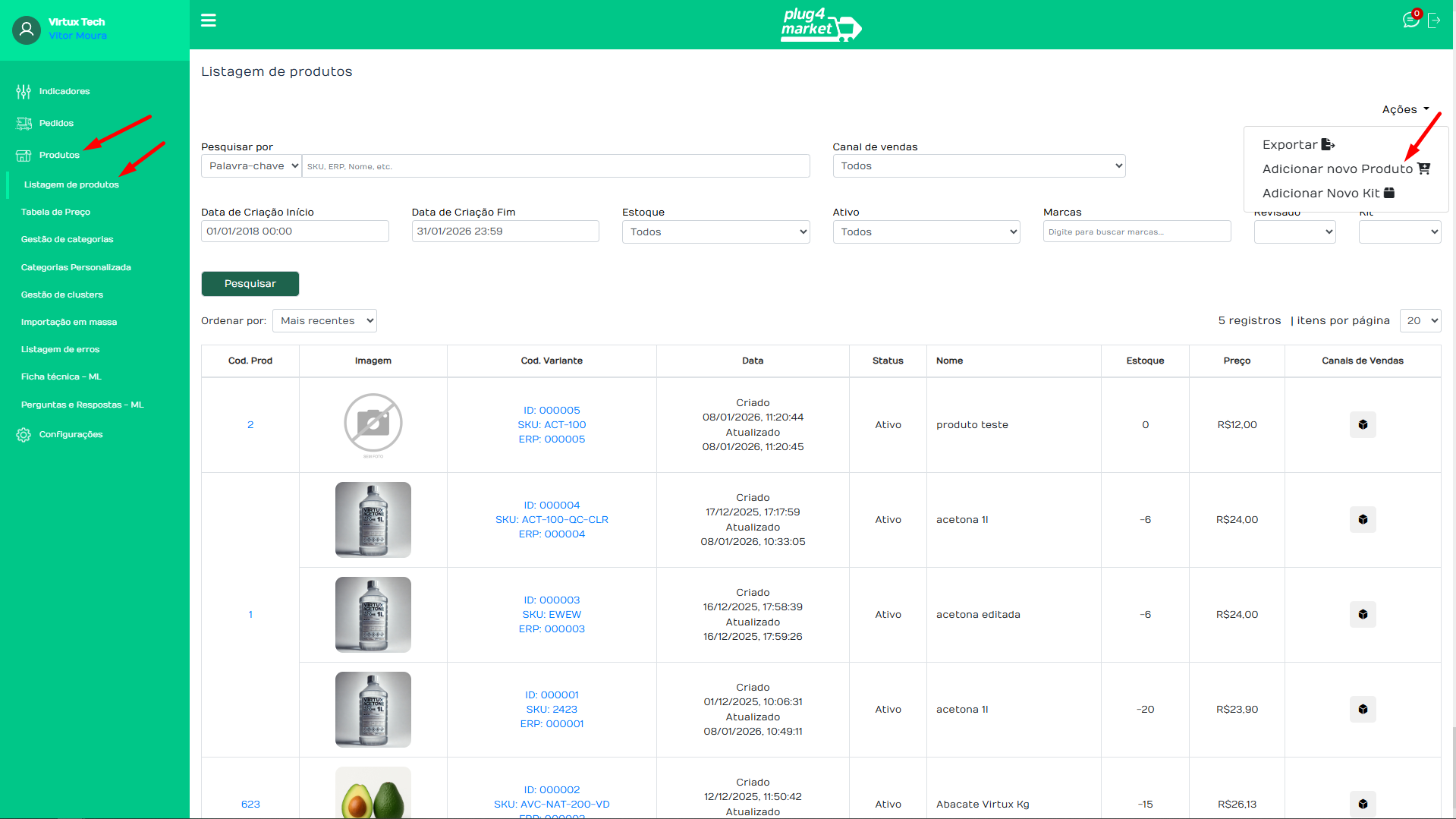
Task: Open the chat notifications icon
Action: pos(1410,20)
